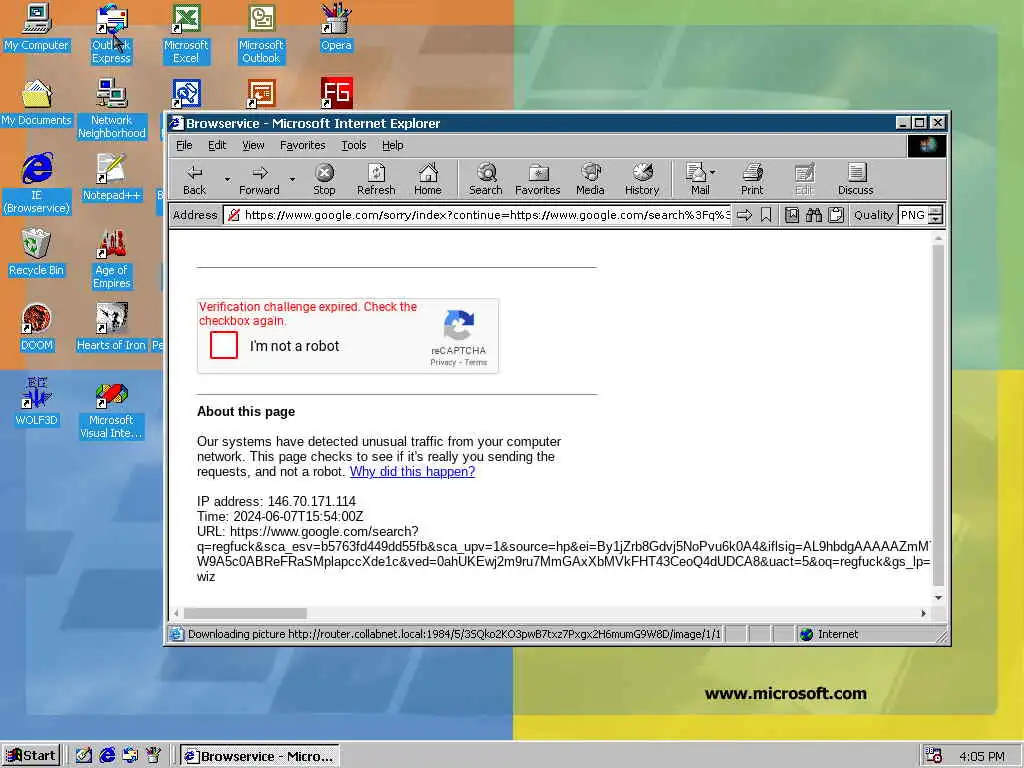Select the Microsoft Excel desktop icon

(185, 34)
